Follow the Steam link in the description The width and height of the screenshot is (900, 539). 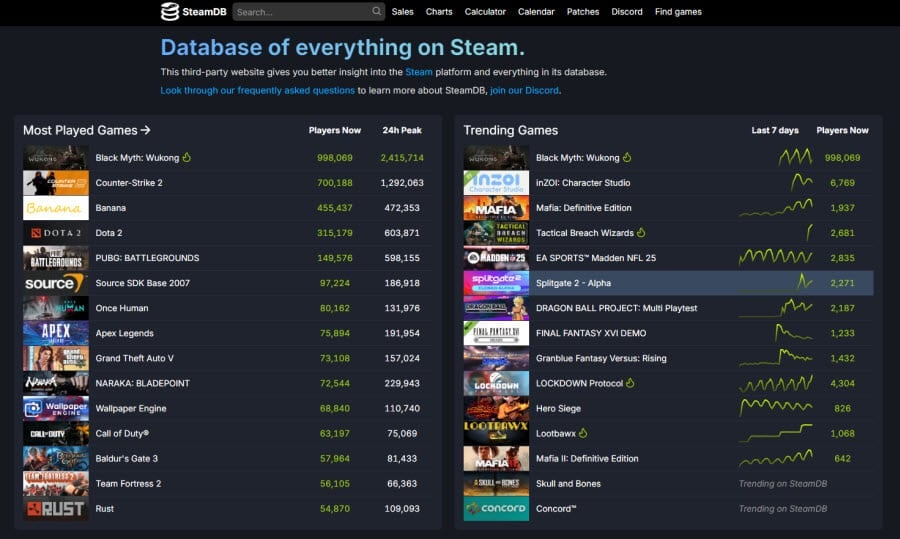coord(419,72)
